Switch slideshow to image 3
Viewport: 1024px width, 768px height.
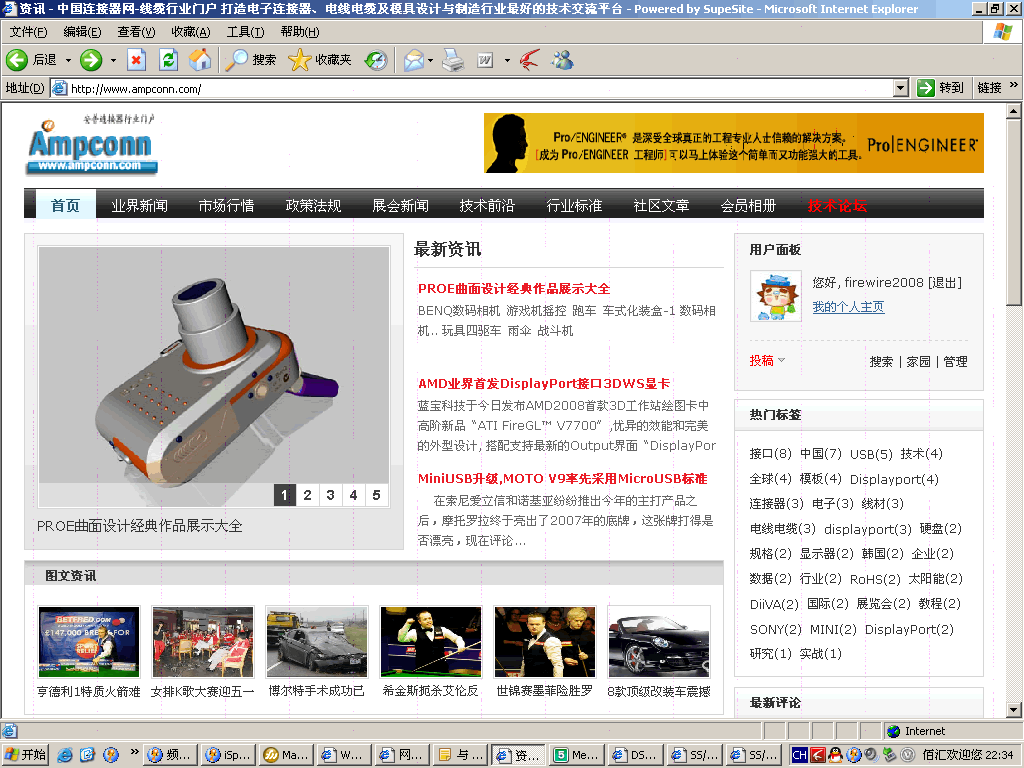coord(330,495)
